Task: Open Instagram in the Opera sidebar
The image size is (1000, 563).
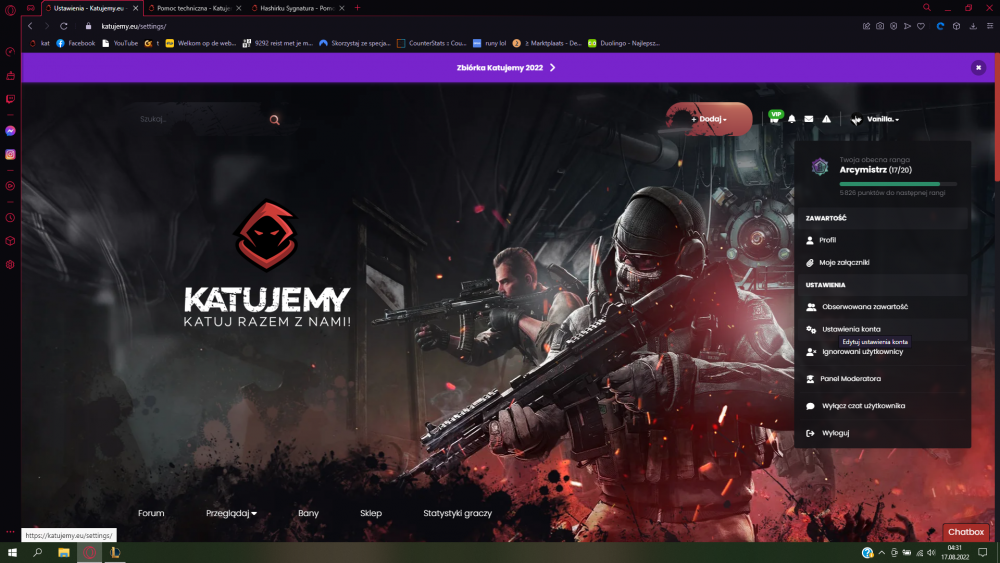Action: tap(10, 154)
